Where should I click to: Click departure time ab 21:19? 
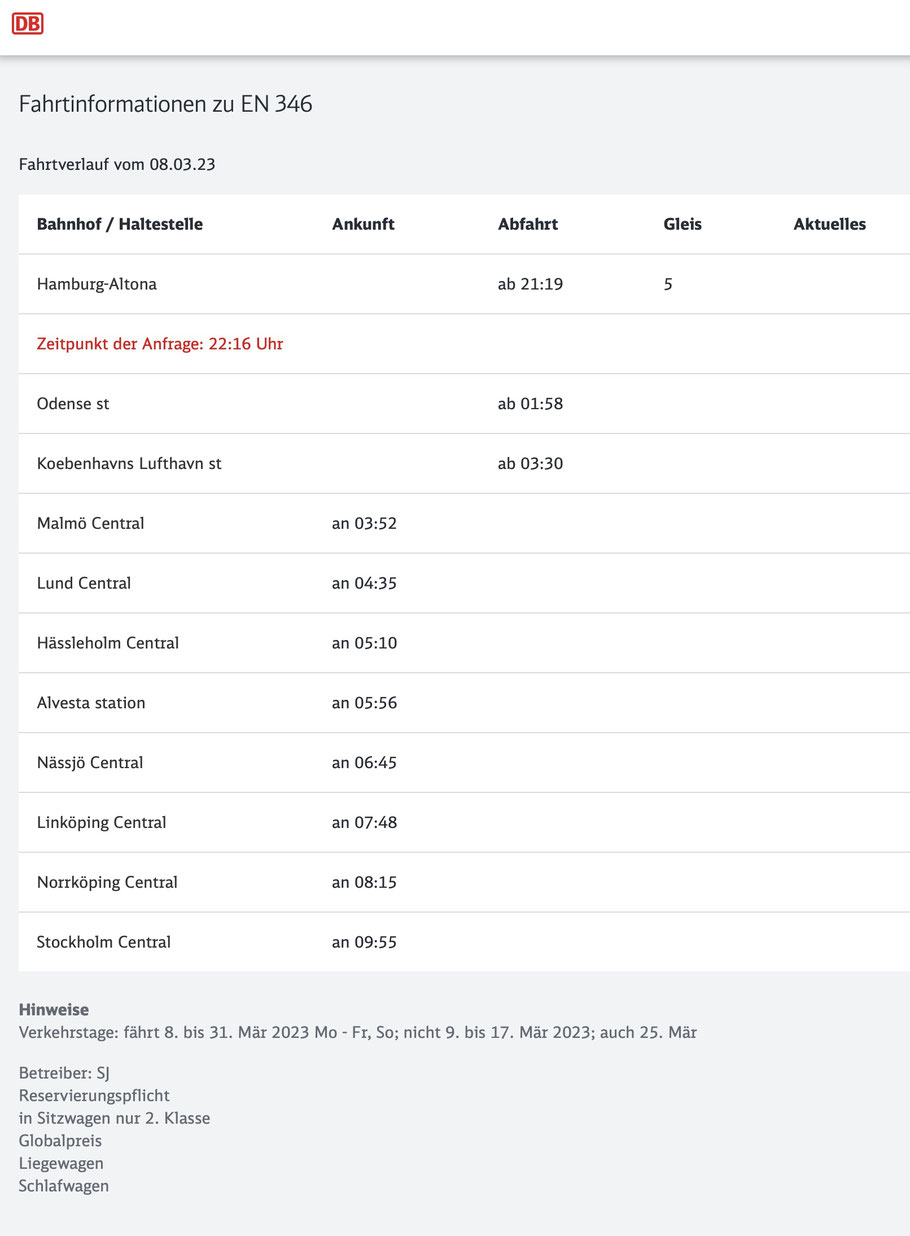tap(531, 284)
